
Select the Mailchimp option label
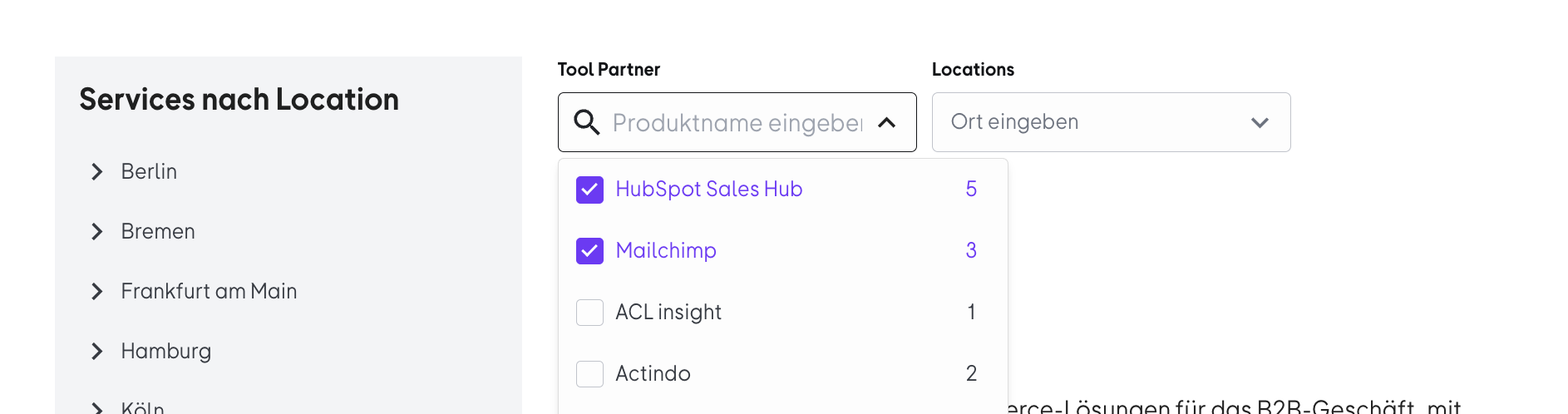click(x=666, y=251)
